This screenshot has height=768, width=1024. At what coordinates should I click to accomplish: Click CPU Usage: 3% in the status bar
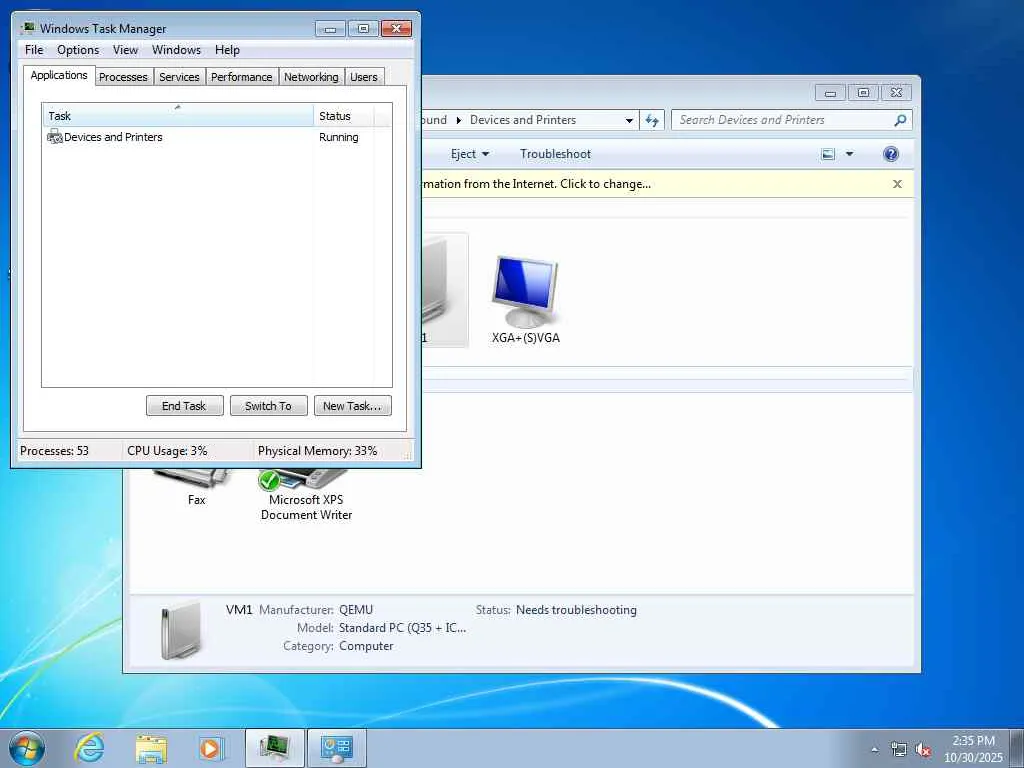[167, 451]
